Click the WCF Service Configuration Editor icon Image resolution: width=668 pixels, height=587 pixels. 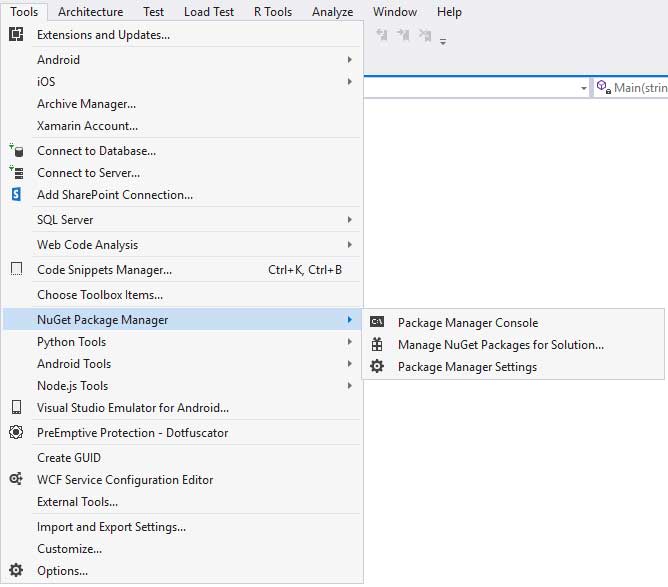click(16, 480)
